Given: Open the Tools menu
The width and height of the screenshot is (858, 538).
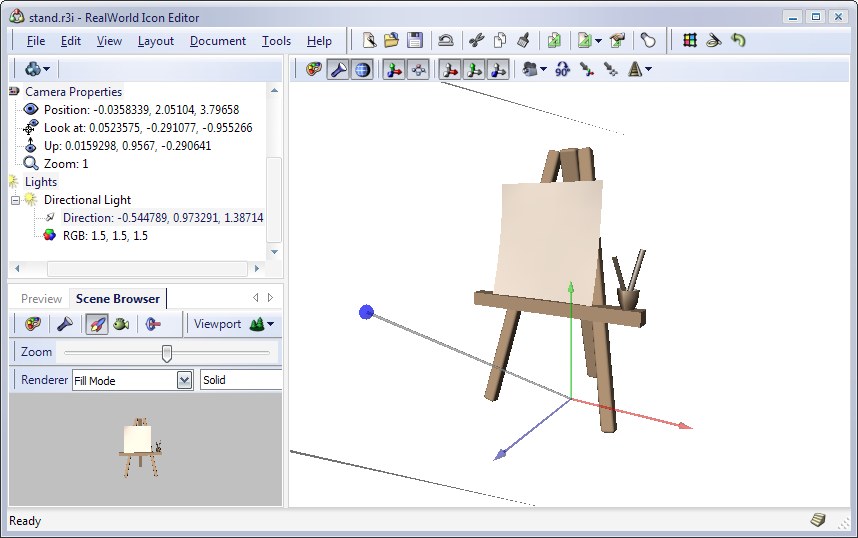Looking at the screenshot, I should point(276,41).
